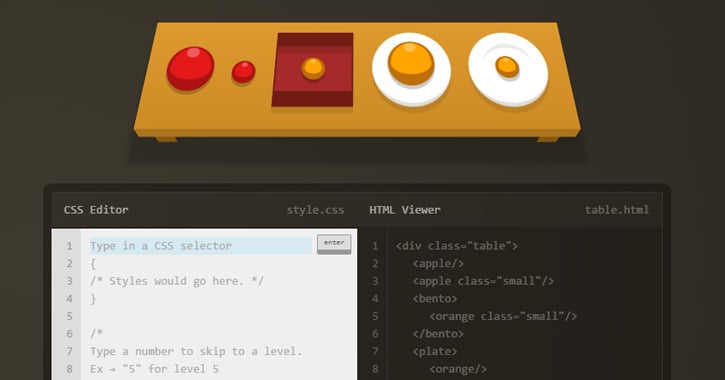725x380 pixels.
Task: Click the 'Styles would go here' comment line
Action: 177,281
